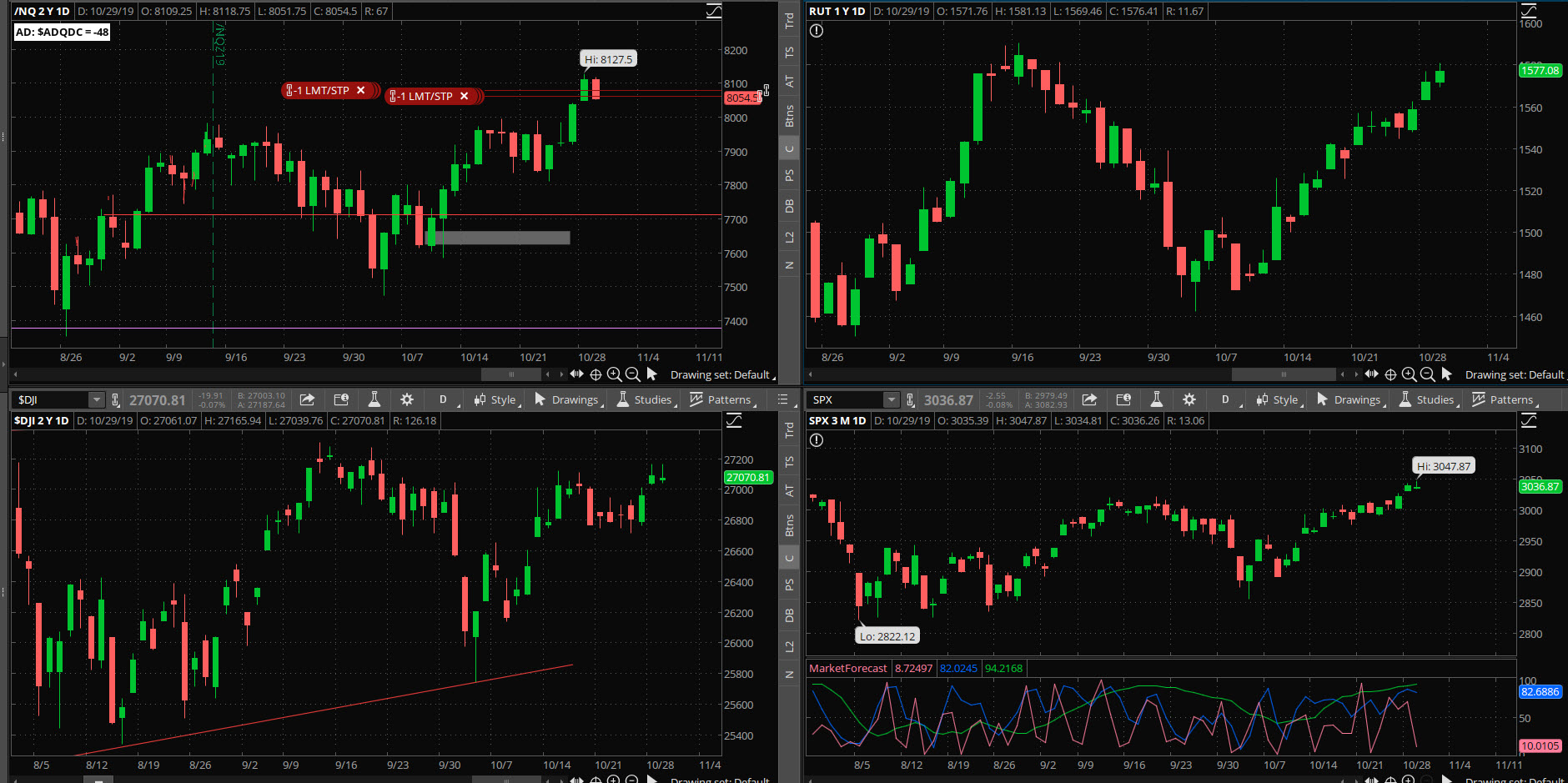Open the chart settings gear in the SPX toolbar
1568x783 pixels.
pyautogui.click(x=1189, y=399)
